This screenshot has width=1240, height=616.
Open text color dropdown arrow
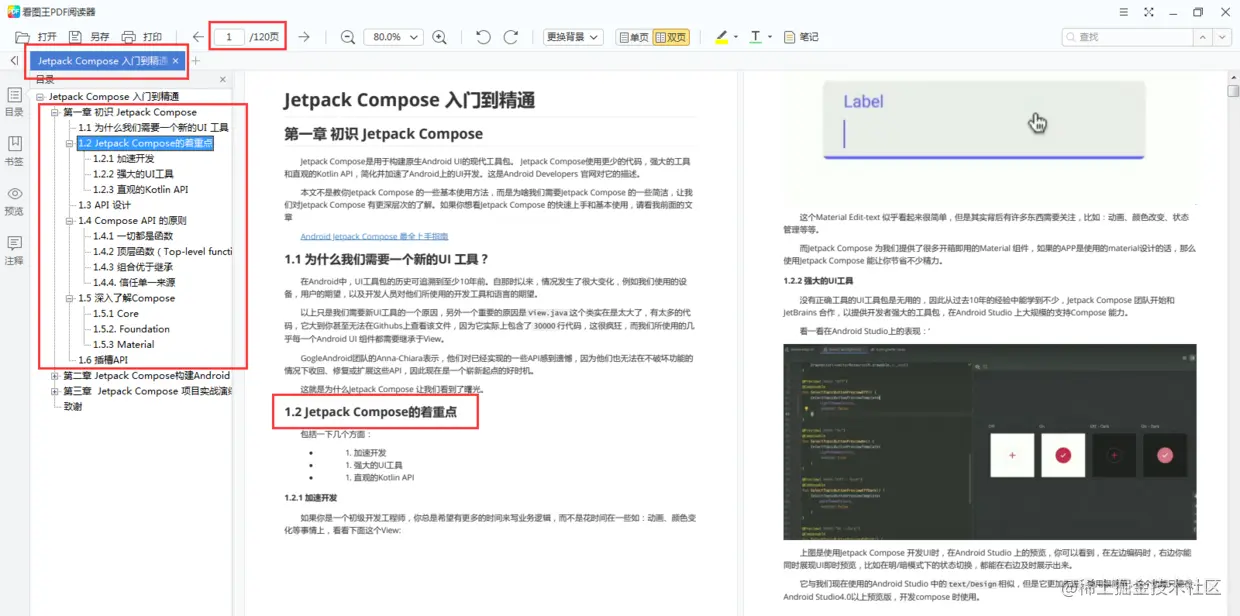[769, 37]
